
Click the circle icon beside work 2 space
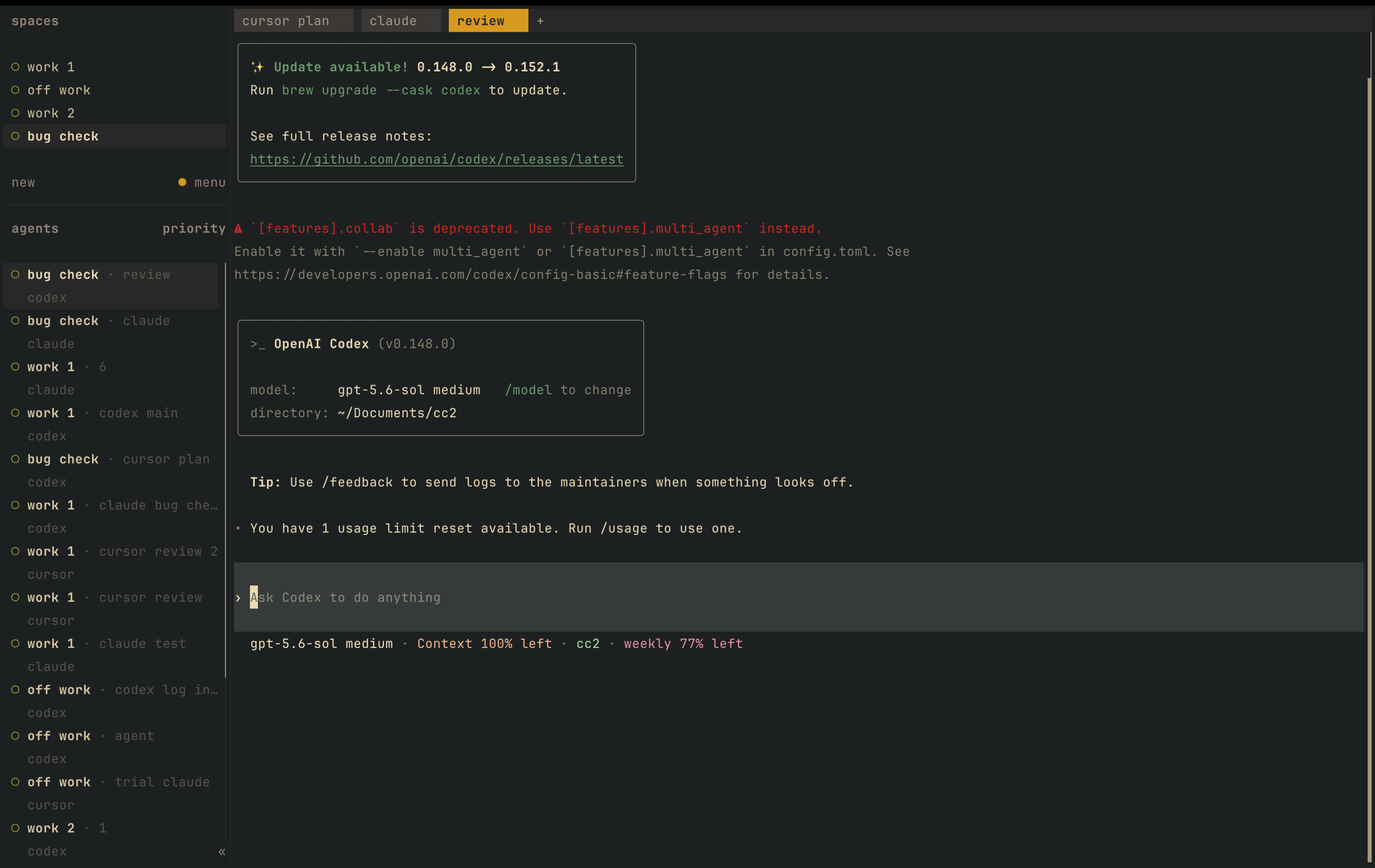[15, 113]
